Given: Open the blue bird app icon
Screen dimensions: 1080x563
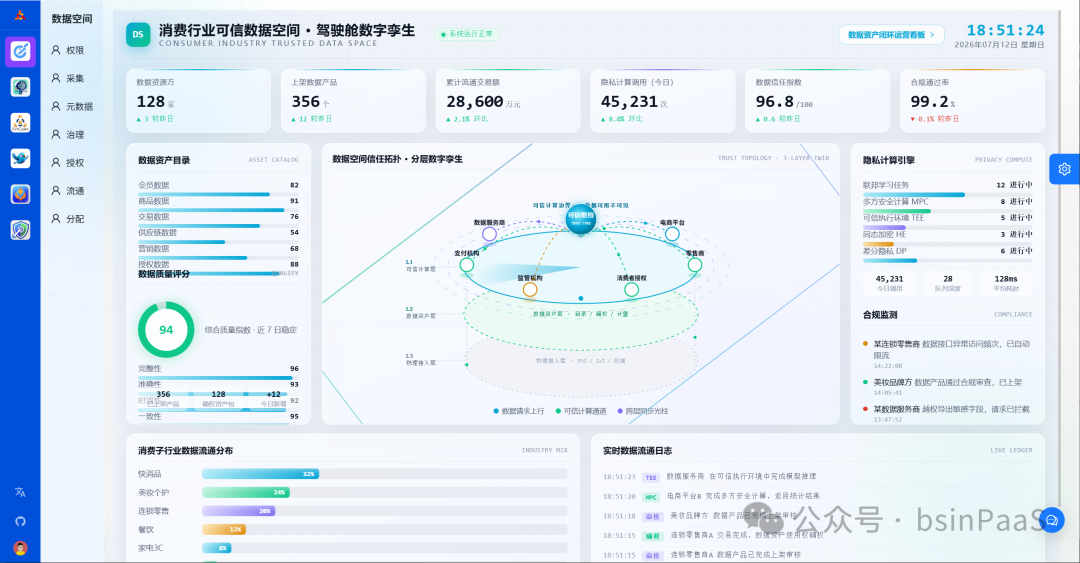Looking at the screenshot, I should click(20, 158).
